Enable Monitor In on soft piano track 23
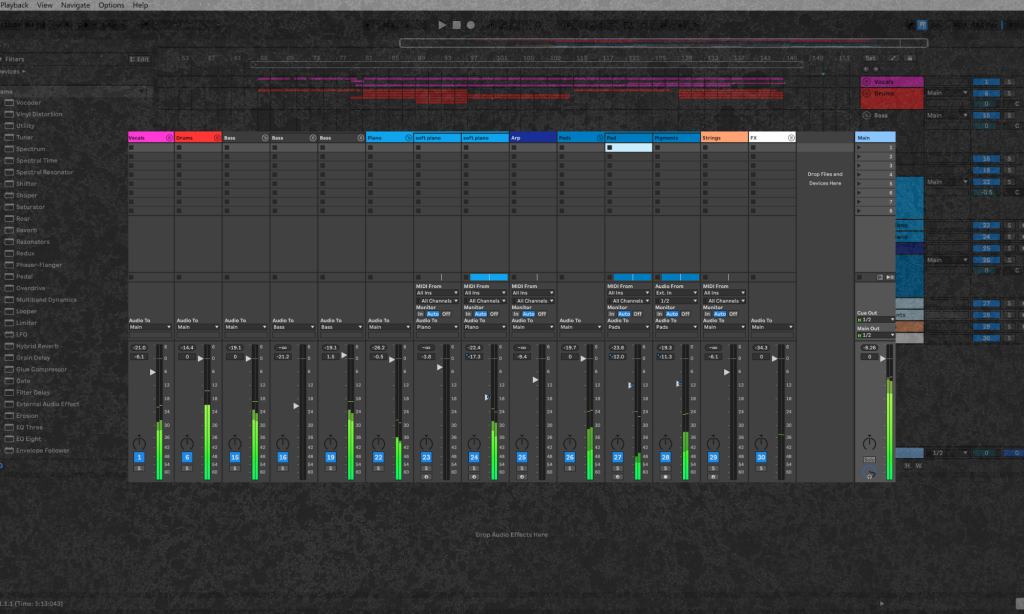Screen dimensions: 1024x614 [421, 313]
